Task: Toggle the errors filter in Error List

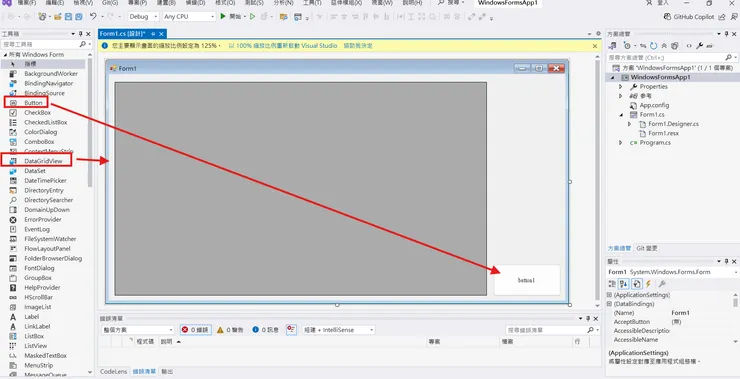Action: 196,330
